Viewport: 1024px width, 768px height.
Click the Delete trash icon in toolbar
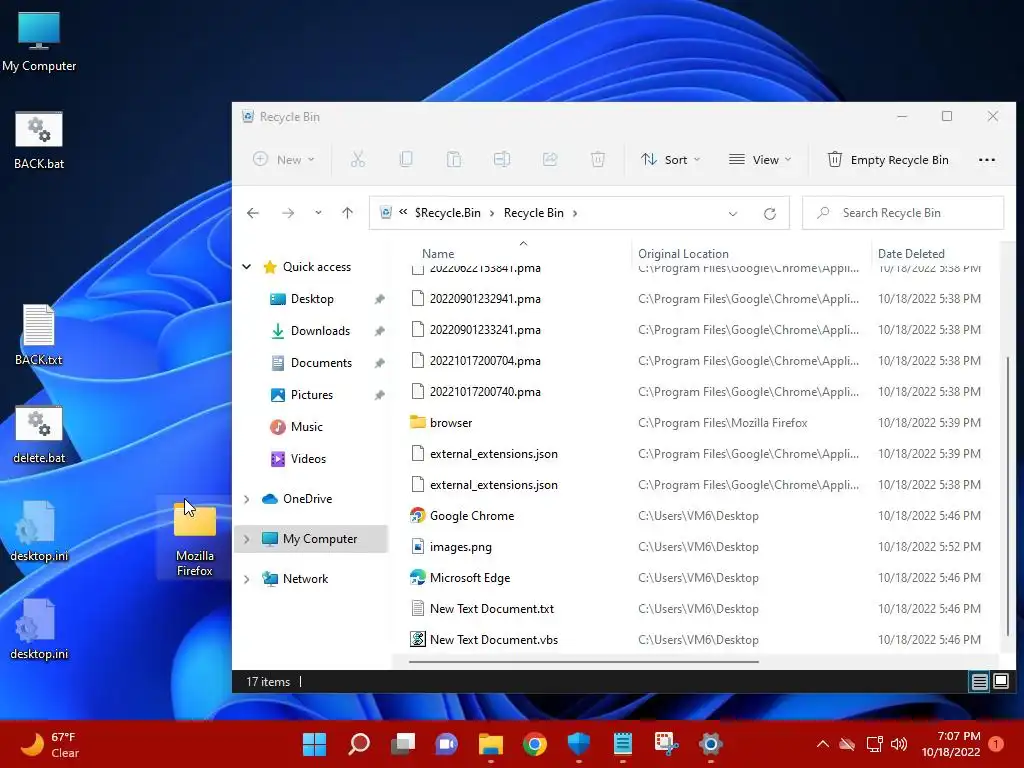pyautogui.click(x=598, y=159)
